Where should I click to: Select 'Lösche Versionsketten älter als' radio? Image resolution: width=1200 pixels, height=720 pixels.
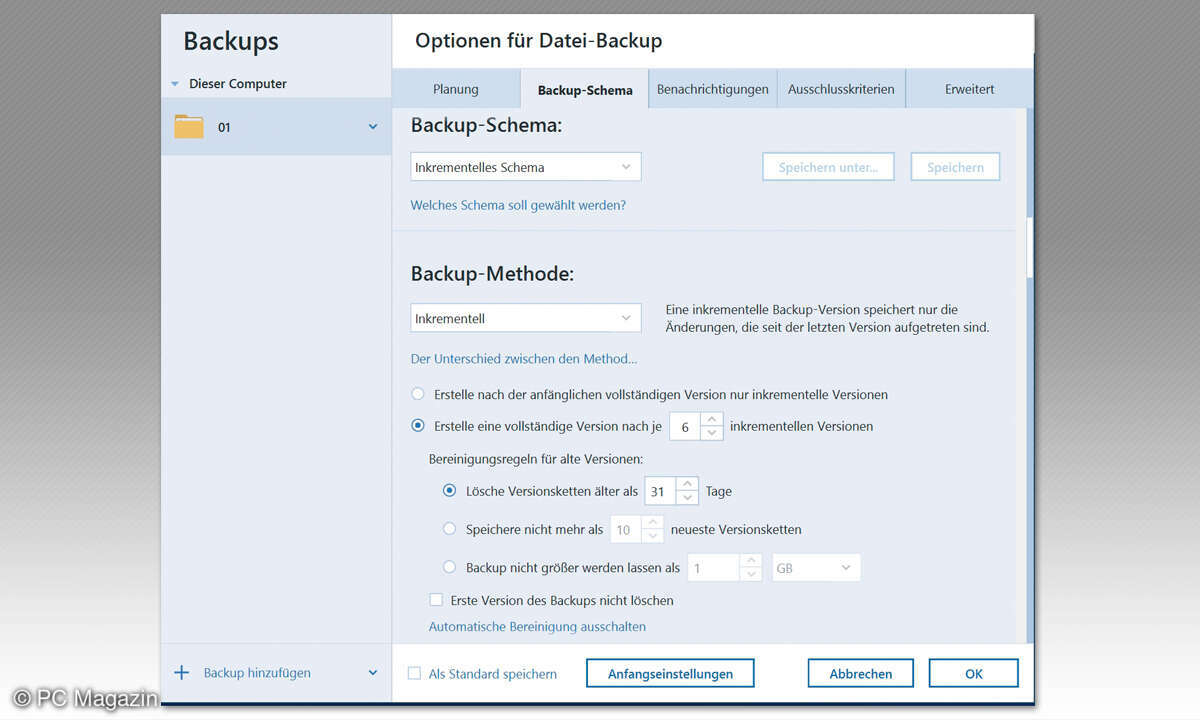coord(450,491)
